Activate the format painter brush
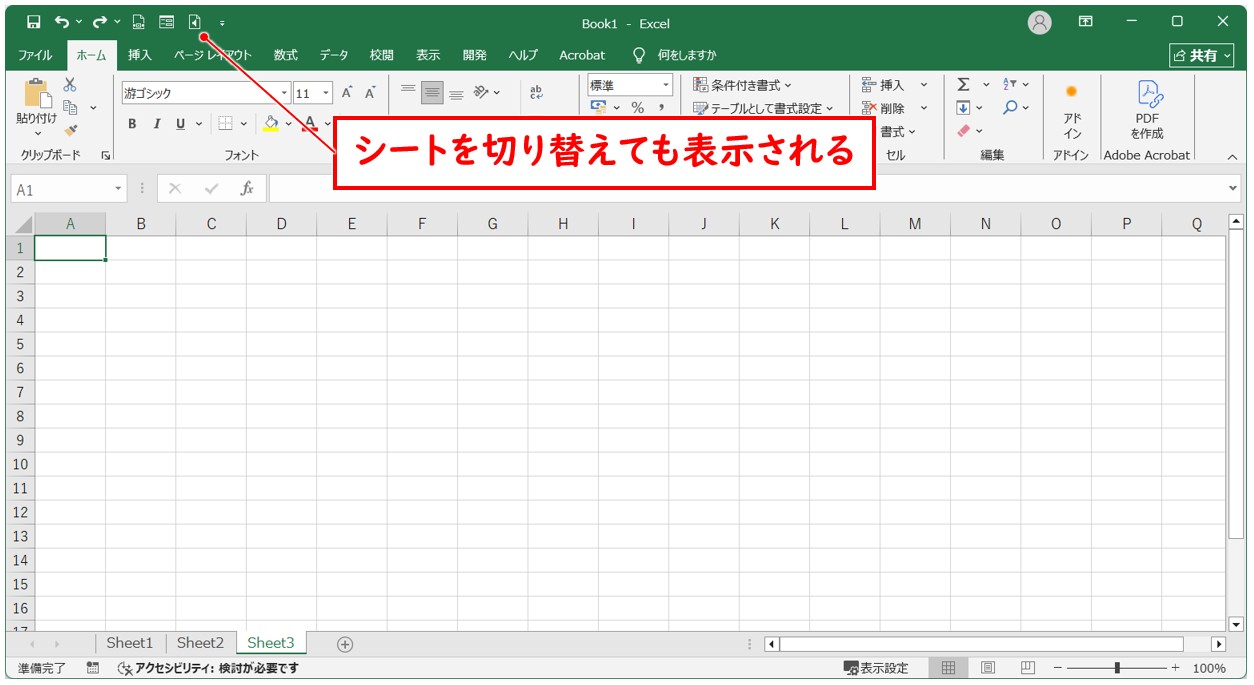The image size is (1254, 685). tap(70, 130)
